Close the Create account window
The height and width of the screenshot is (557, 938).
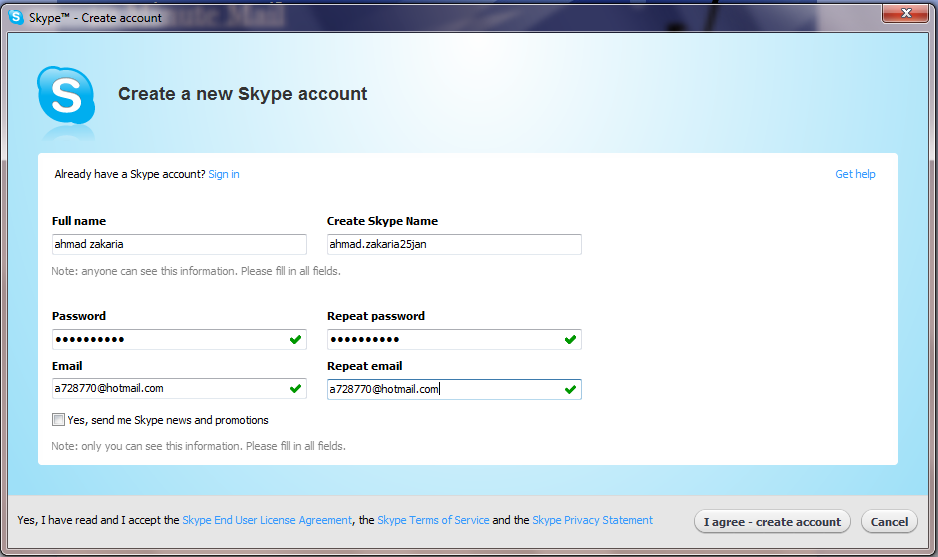(x=906, y=13)
